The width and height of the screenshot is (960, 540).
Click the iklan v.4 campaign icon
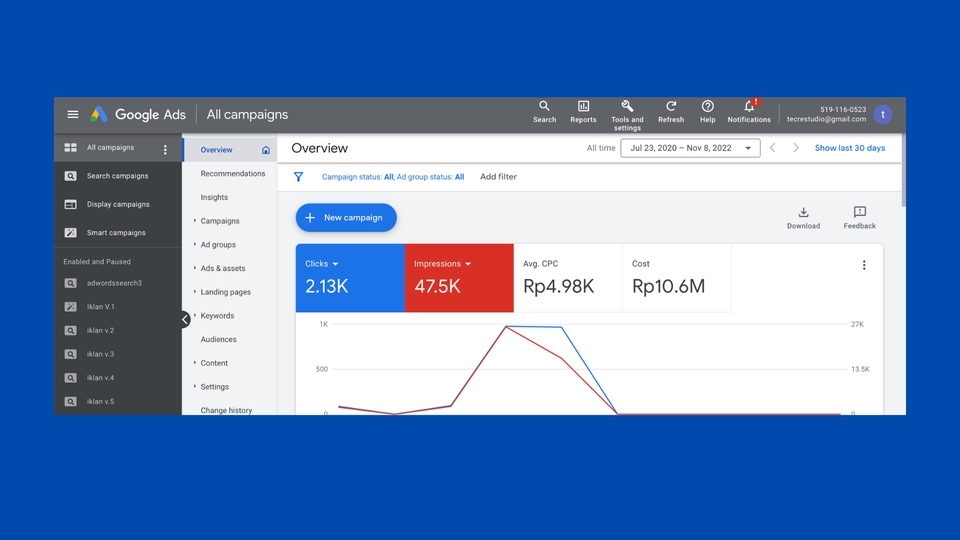[70, 378]
